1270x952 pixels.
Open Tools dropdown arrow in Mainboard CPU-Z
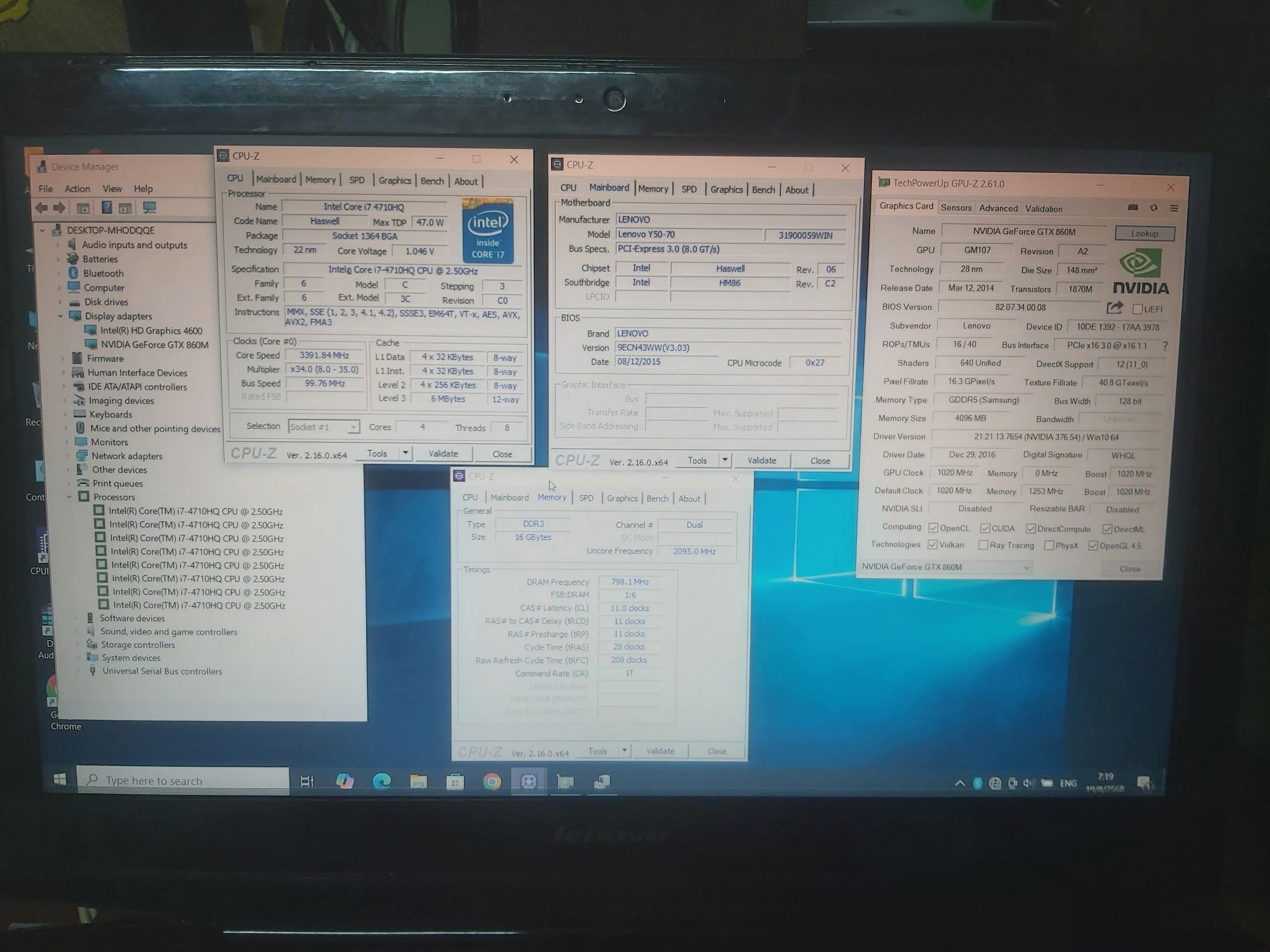[724, 460]
